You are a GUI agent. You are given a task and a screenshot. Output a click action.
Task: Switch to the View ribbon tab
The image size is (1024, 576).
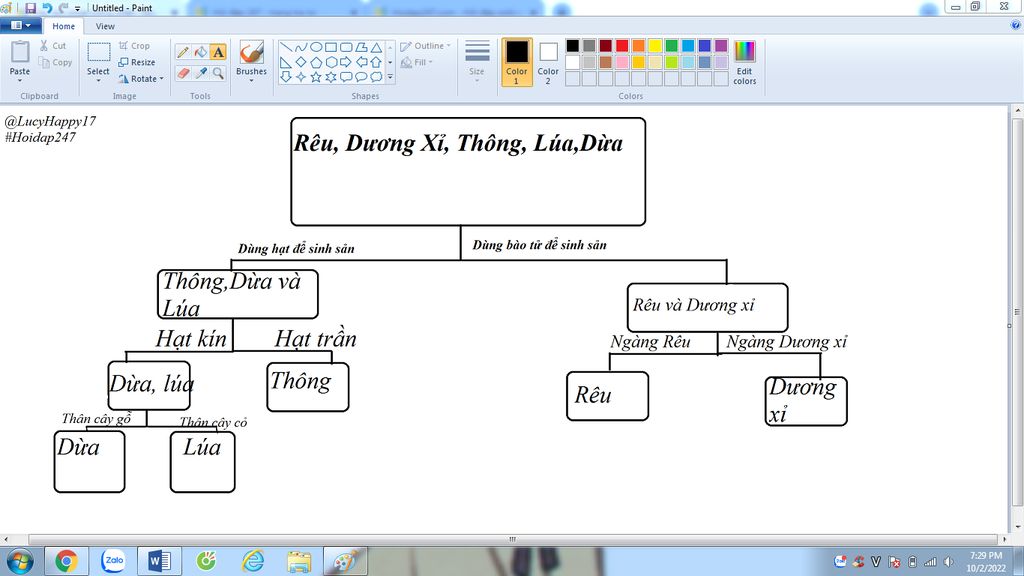(x=105, y=26)
